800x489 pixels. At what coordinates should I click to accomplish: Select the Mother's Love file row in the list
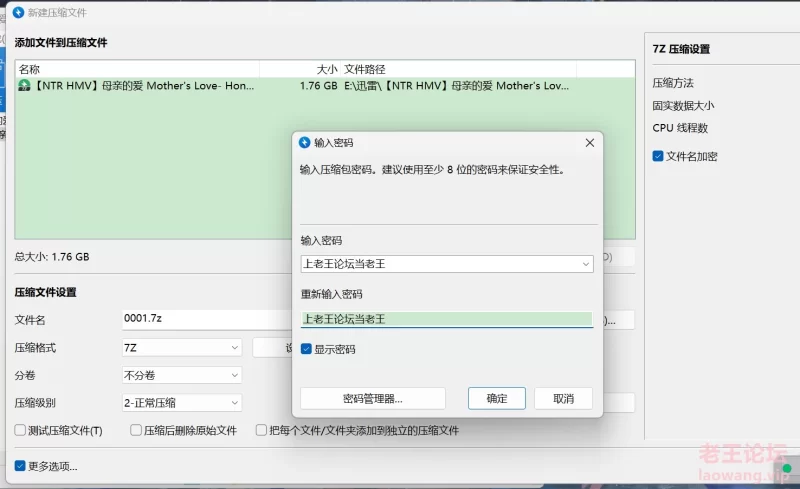325,86
